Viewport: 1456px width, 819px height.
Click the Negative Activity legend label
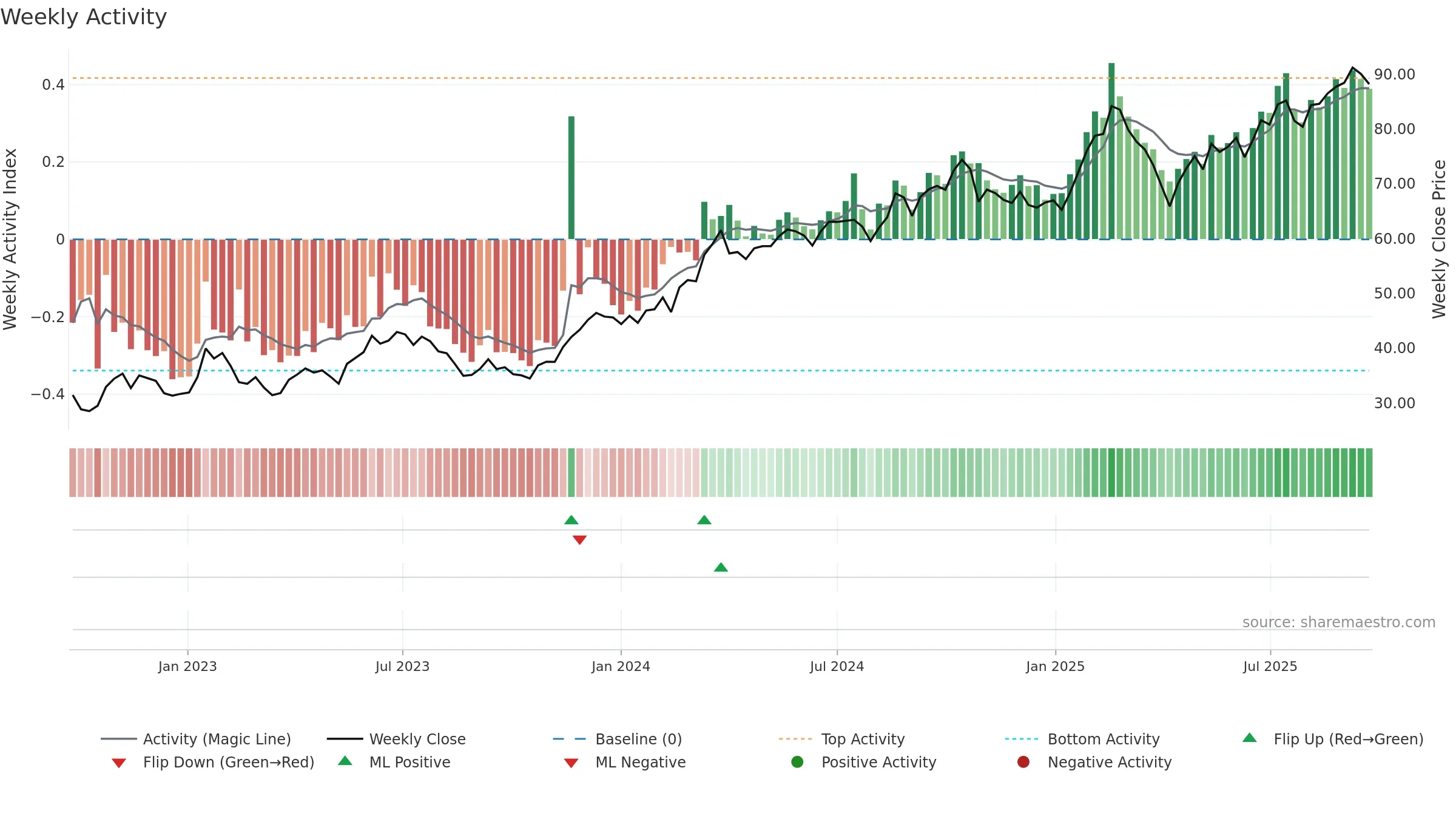click(1110, 762)
